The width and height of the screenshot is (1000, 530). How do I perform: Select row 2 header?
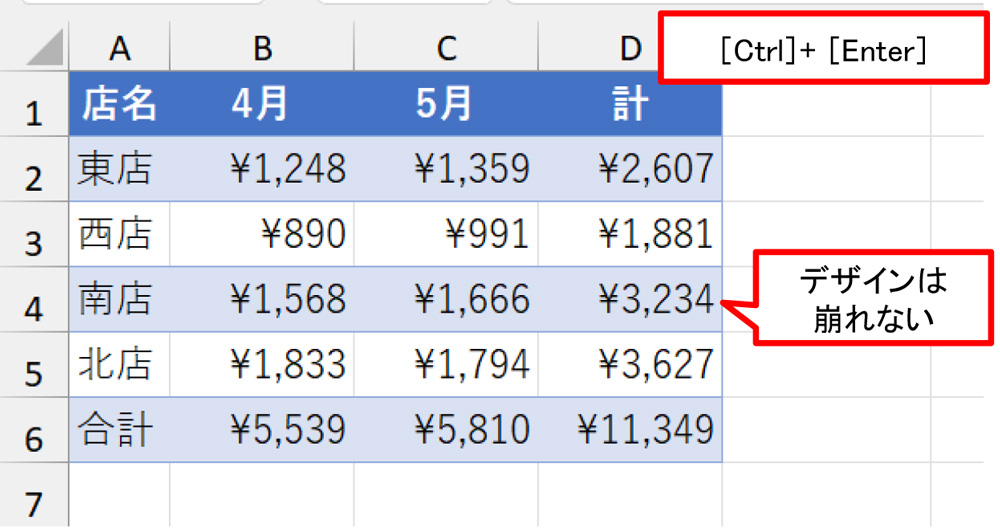click(34, 169)
